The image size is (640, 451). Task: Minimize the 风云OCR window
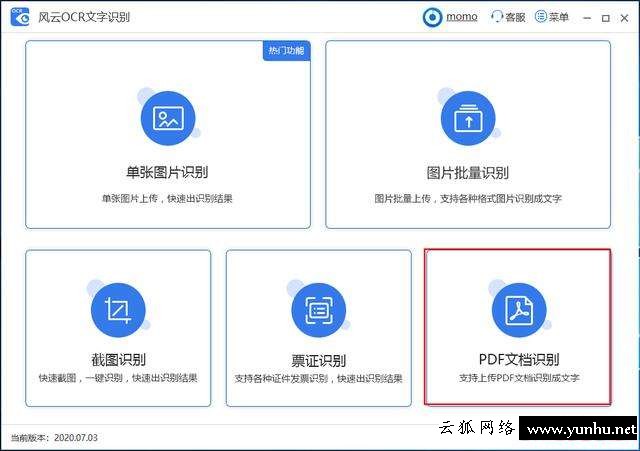click(587, 18)
